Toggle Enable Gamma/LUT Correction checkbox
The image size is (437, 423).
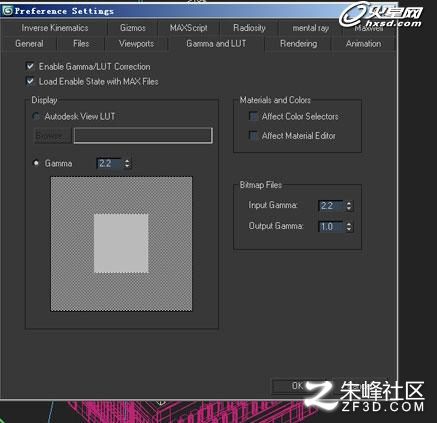pos(30,66)
